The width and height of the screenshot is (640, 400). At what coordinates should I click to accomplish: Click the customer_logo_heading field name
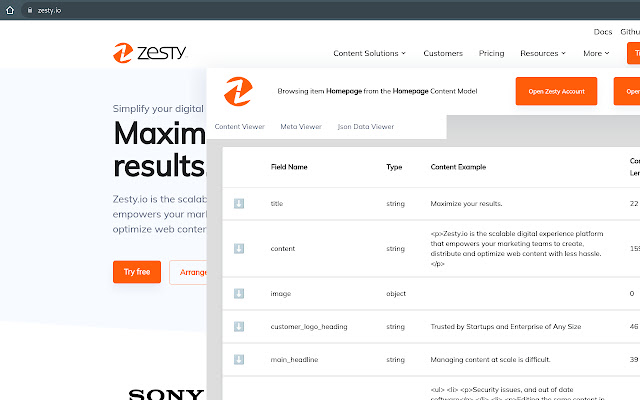click(309, 327)
